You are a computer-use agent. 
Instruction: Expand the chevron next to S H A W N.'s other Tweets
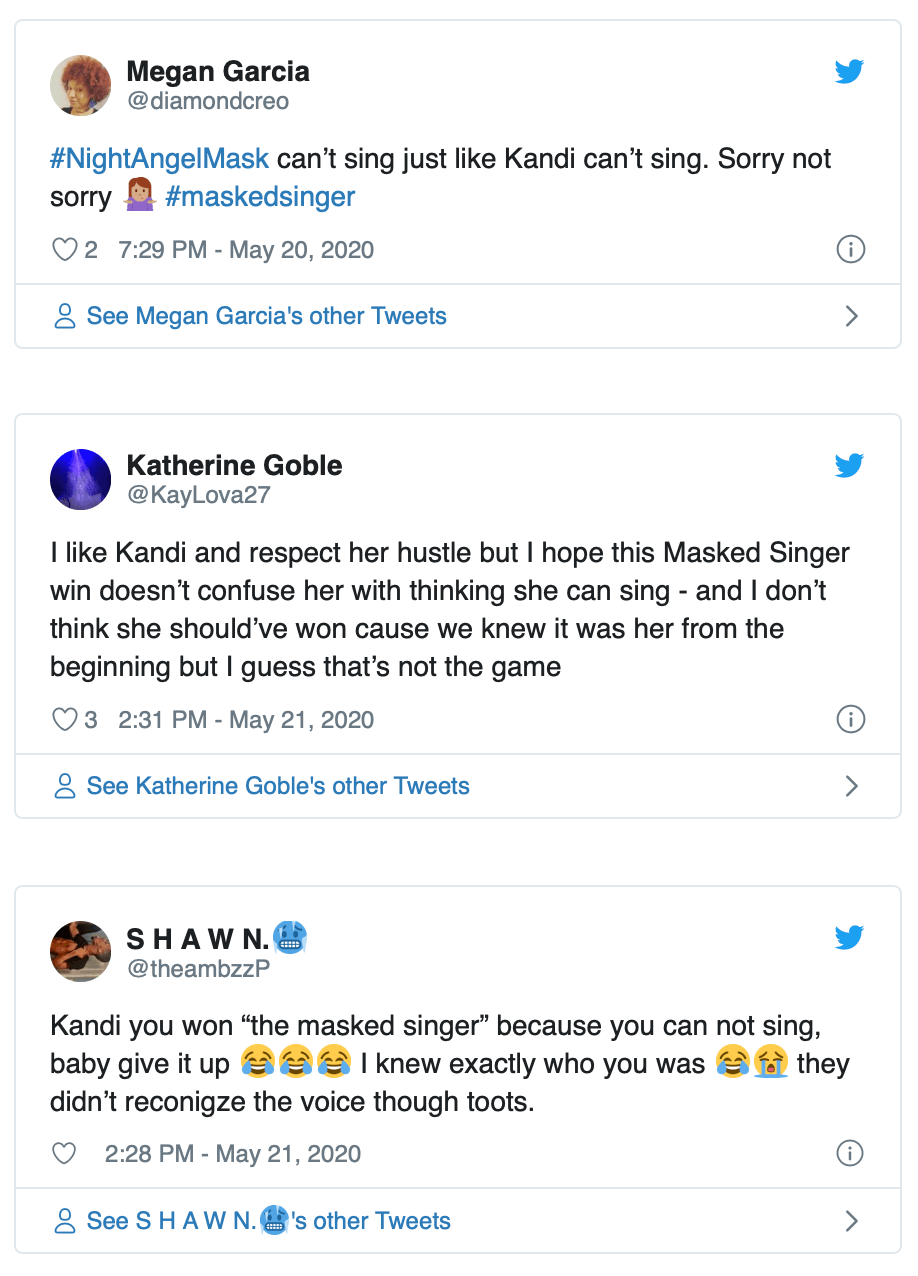point(852,1221)
